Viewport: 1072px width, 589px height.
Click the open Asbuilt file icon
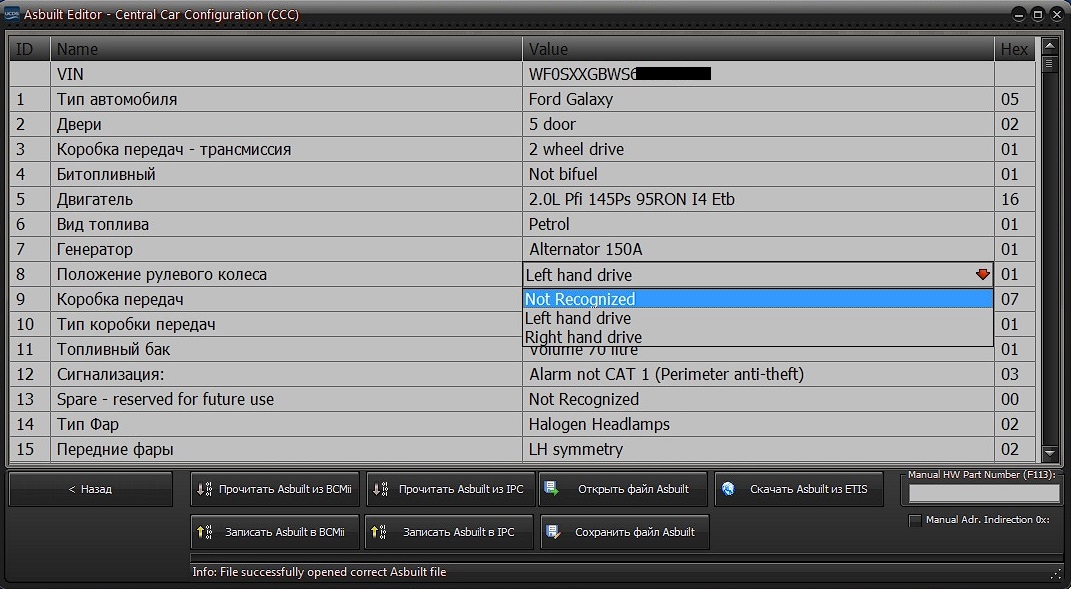(552, 490)
